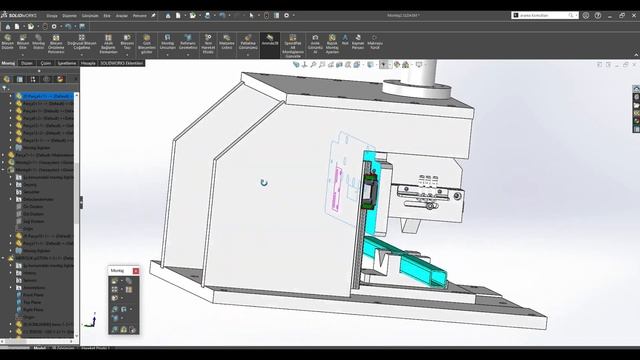Expand the Detaylandırmalar folder in the tree
Image resolution: width=640 pixels, height=360 pixels.
click(11, 200)
